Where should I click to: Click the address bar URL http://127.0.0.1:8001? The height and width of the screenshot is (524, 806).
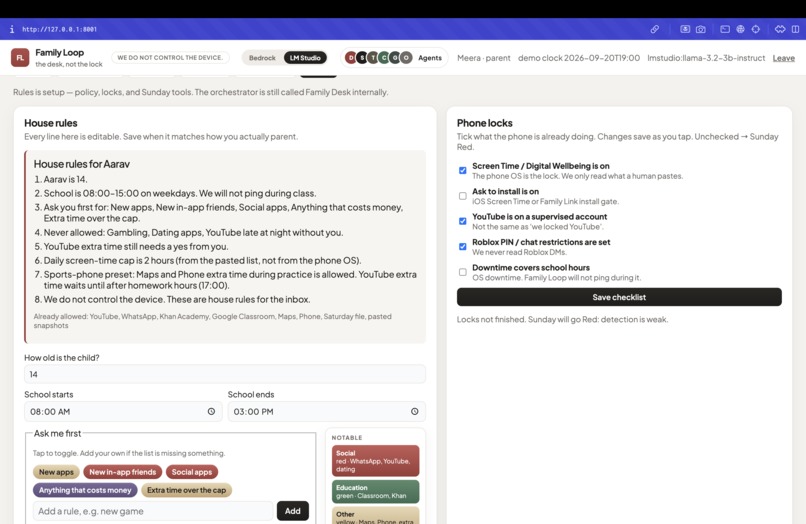(59, 29)
